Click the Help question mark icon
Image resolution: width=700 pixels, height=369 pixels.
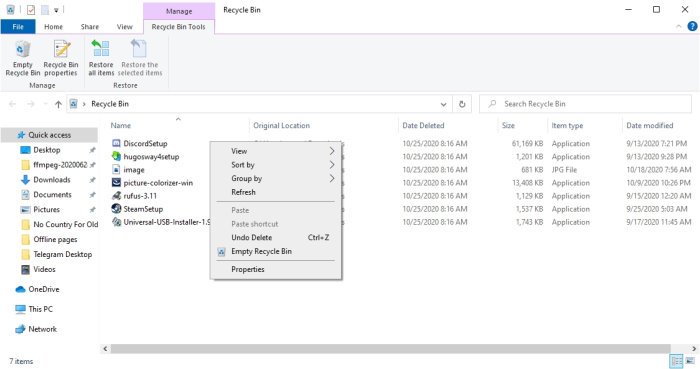[692, 26]
